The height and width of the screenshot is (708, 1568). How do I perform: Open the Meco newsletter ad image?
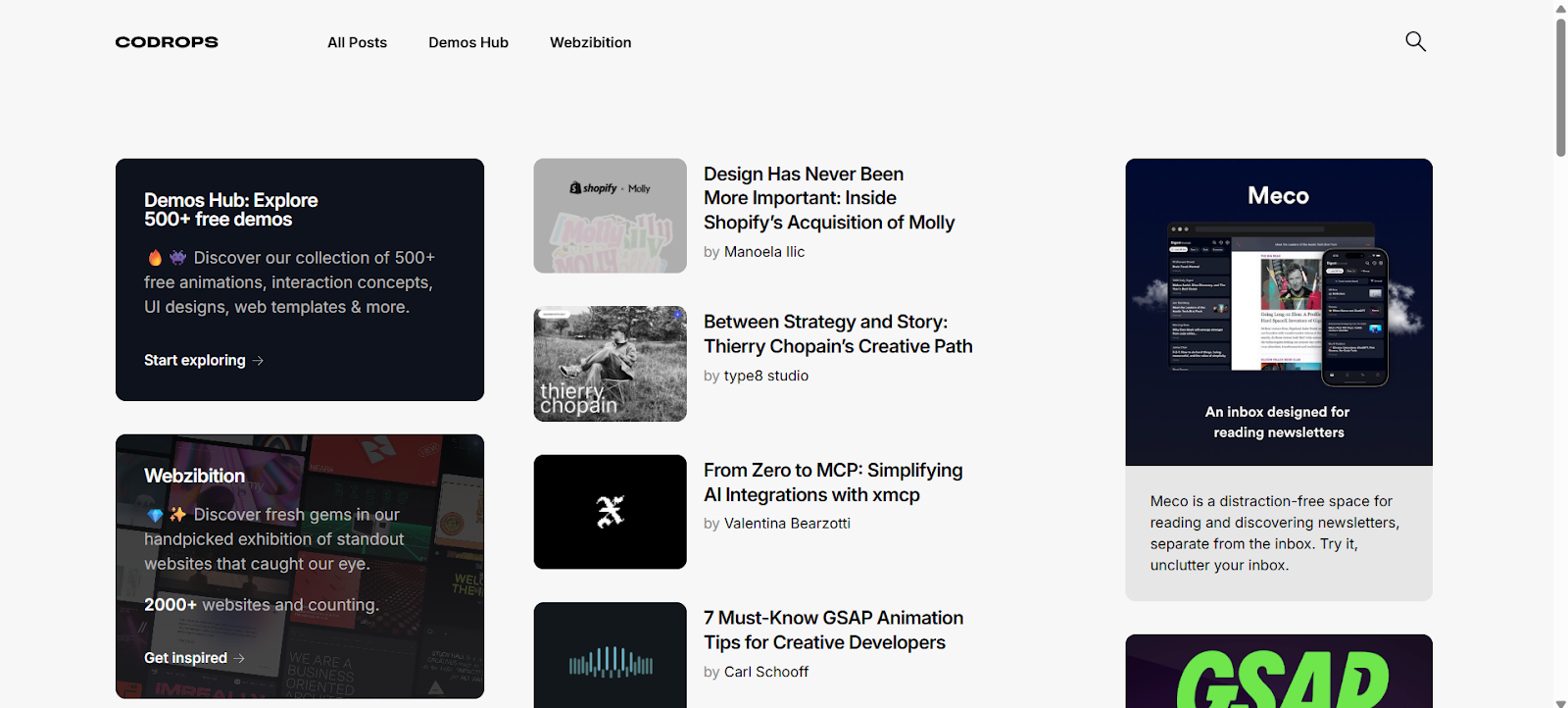pyautogui.click(x=1279, y=312)
